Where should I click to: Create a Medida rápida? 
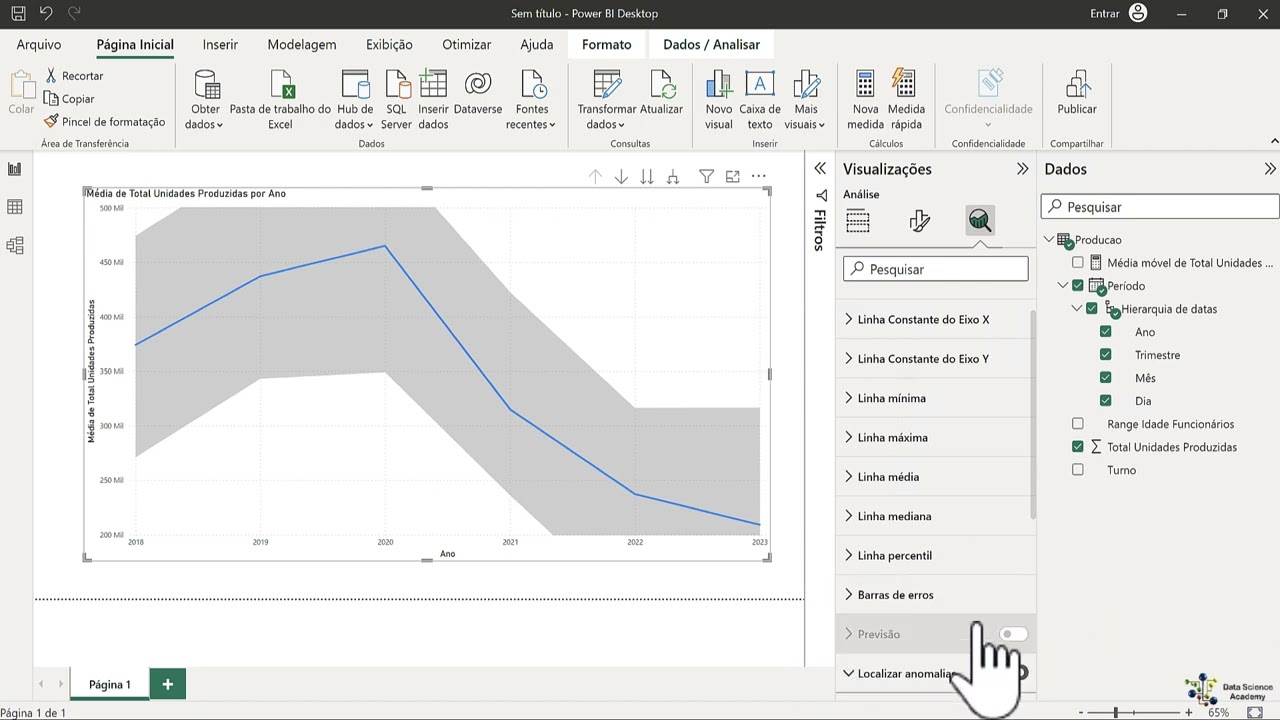(x=906, y=100)
